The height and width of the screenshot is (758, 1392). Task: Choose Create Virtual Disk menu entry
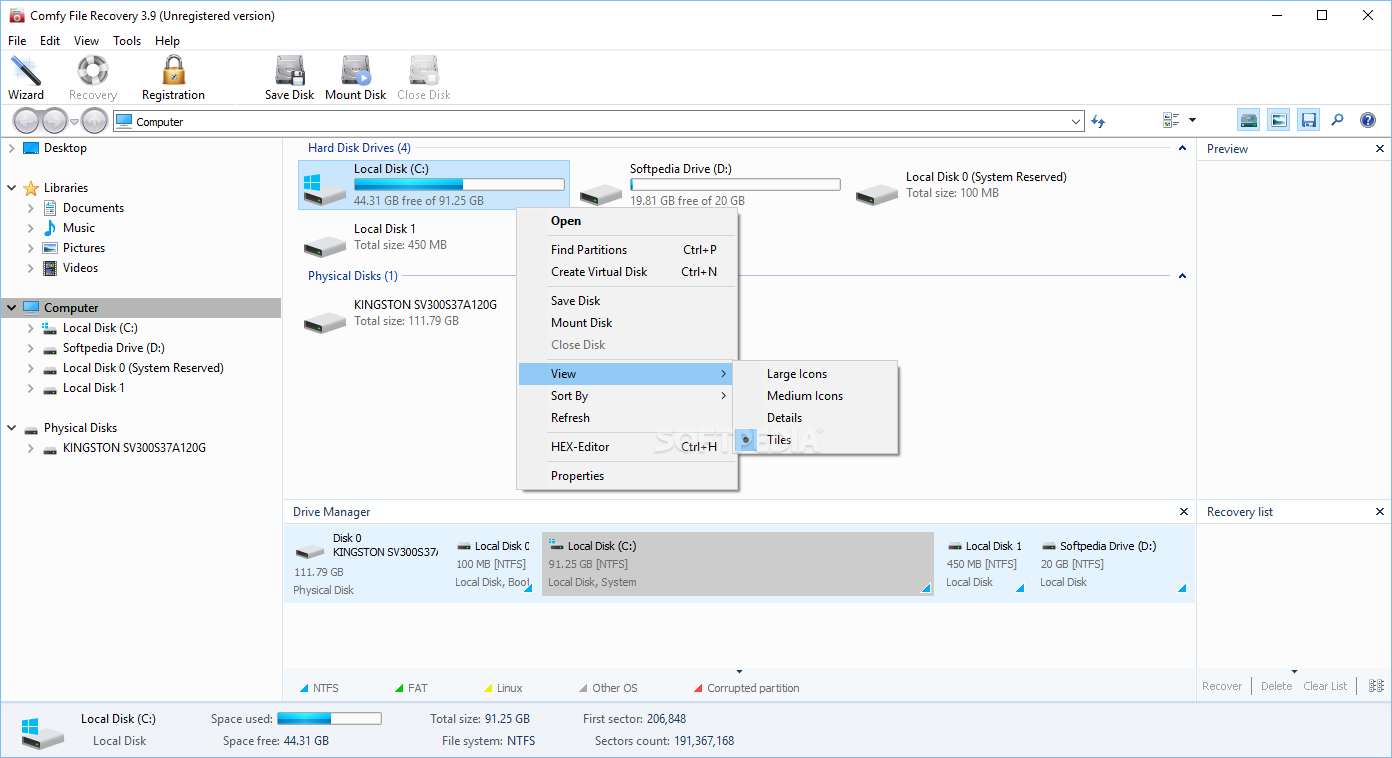click(x=628, y=272)
